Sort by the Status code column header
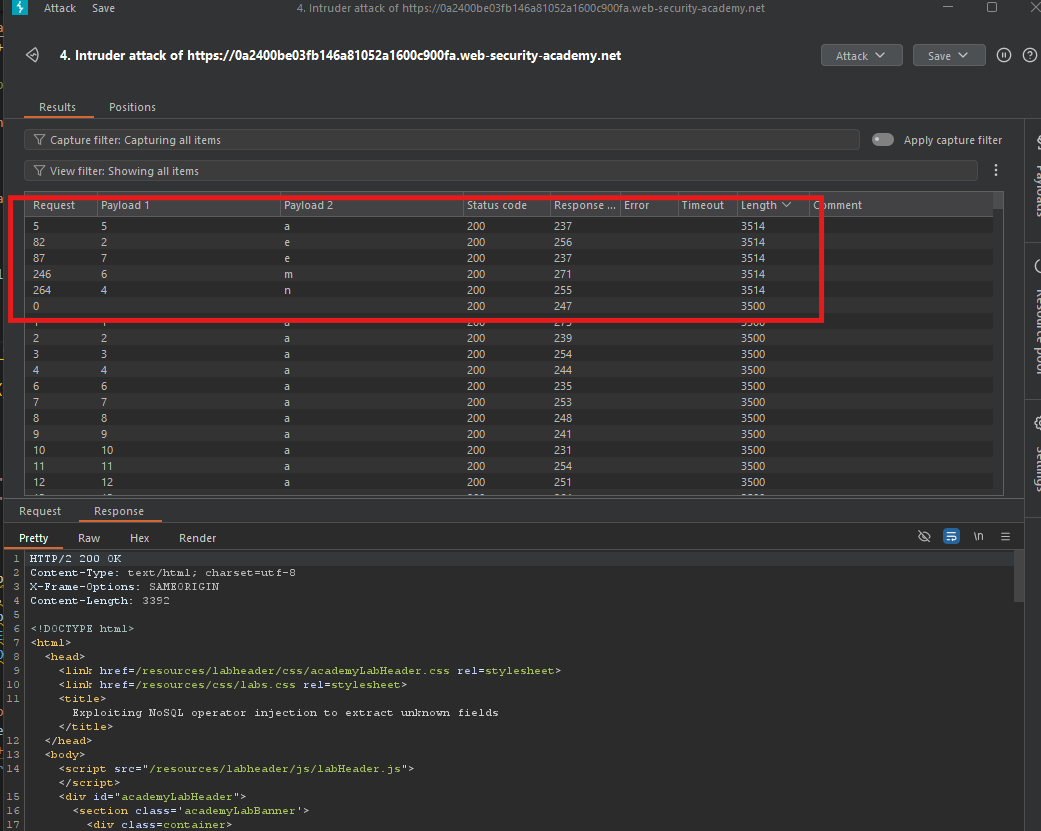This screenshot has width=1041, height=831. click(506, 205)
